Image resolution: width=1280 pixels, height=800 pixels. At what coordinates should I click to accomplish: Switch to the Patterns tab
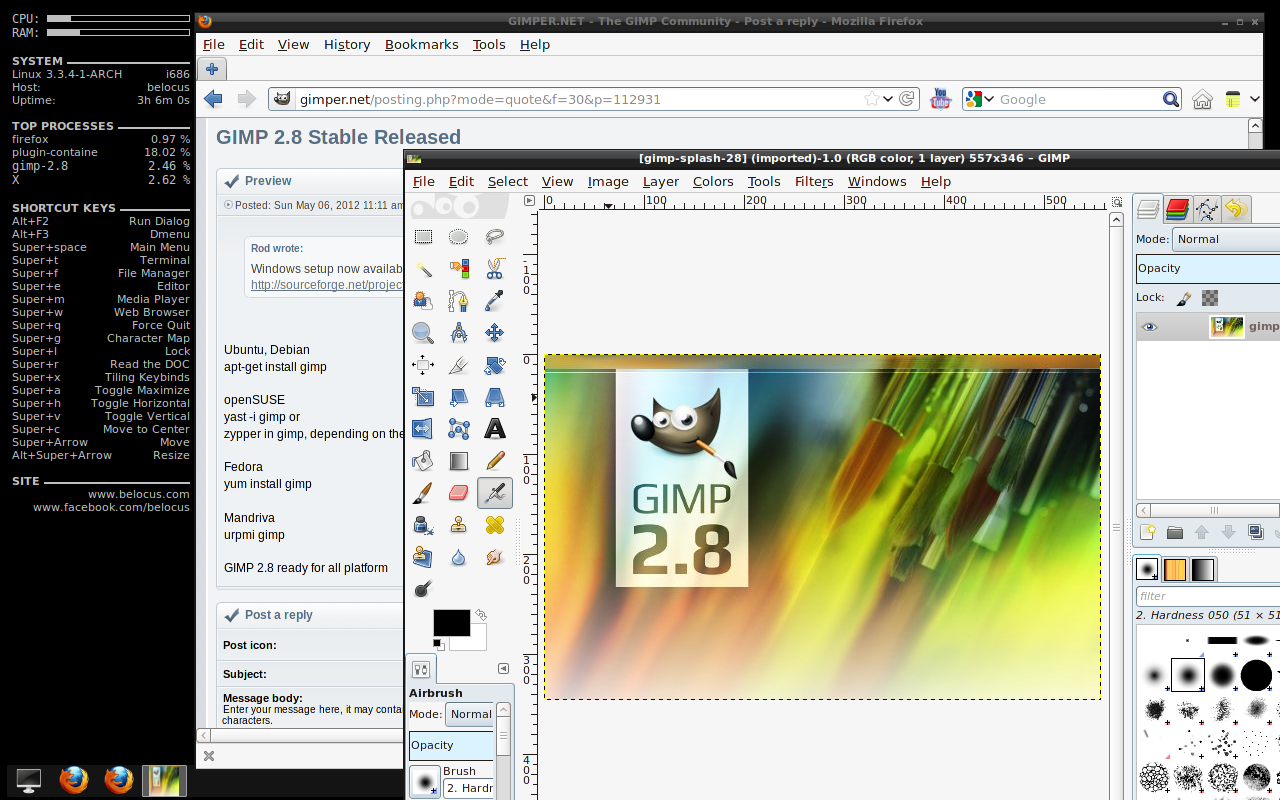1175,569
